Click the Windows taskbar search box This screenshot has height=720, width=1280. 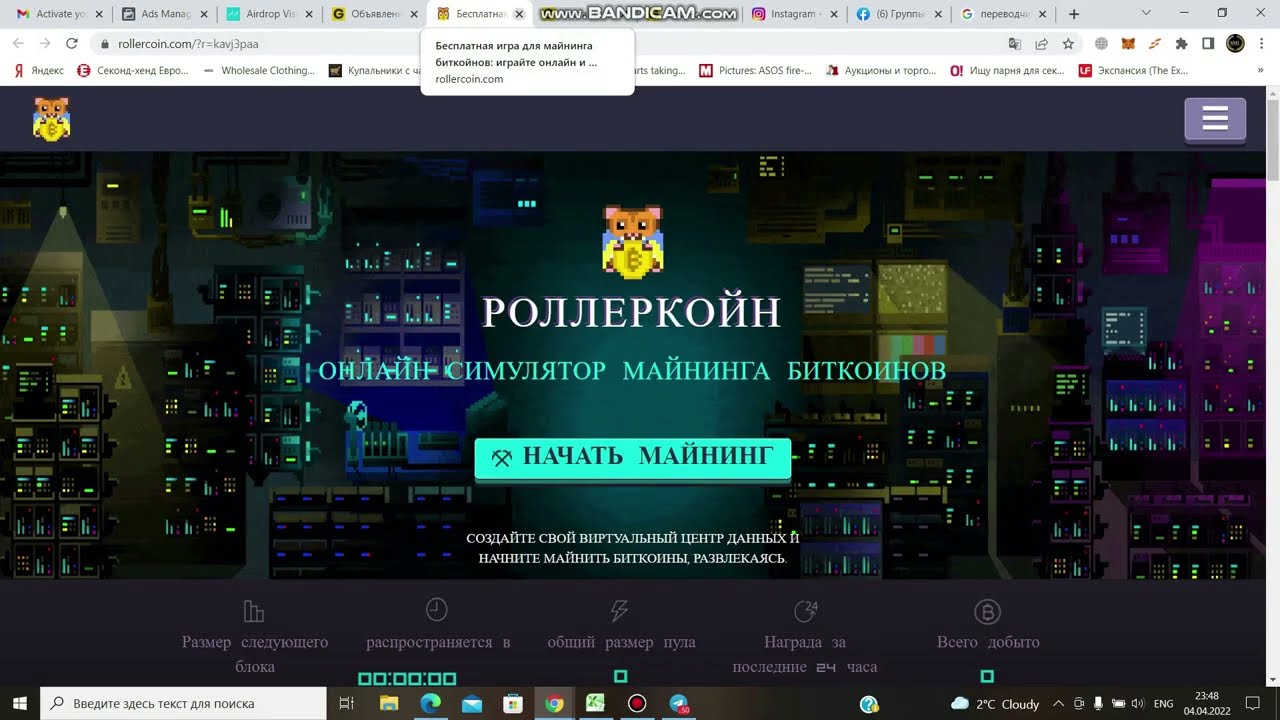click(x=183, y=703)
